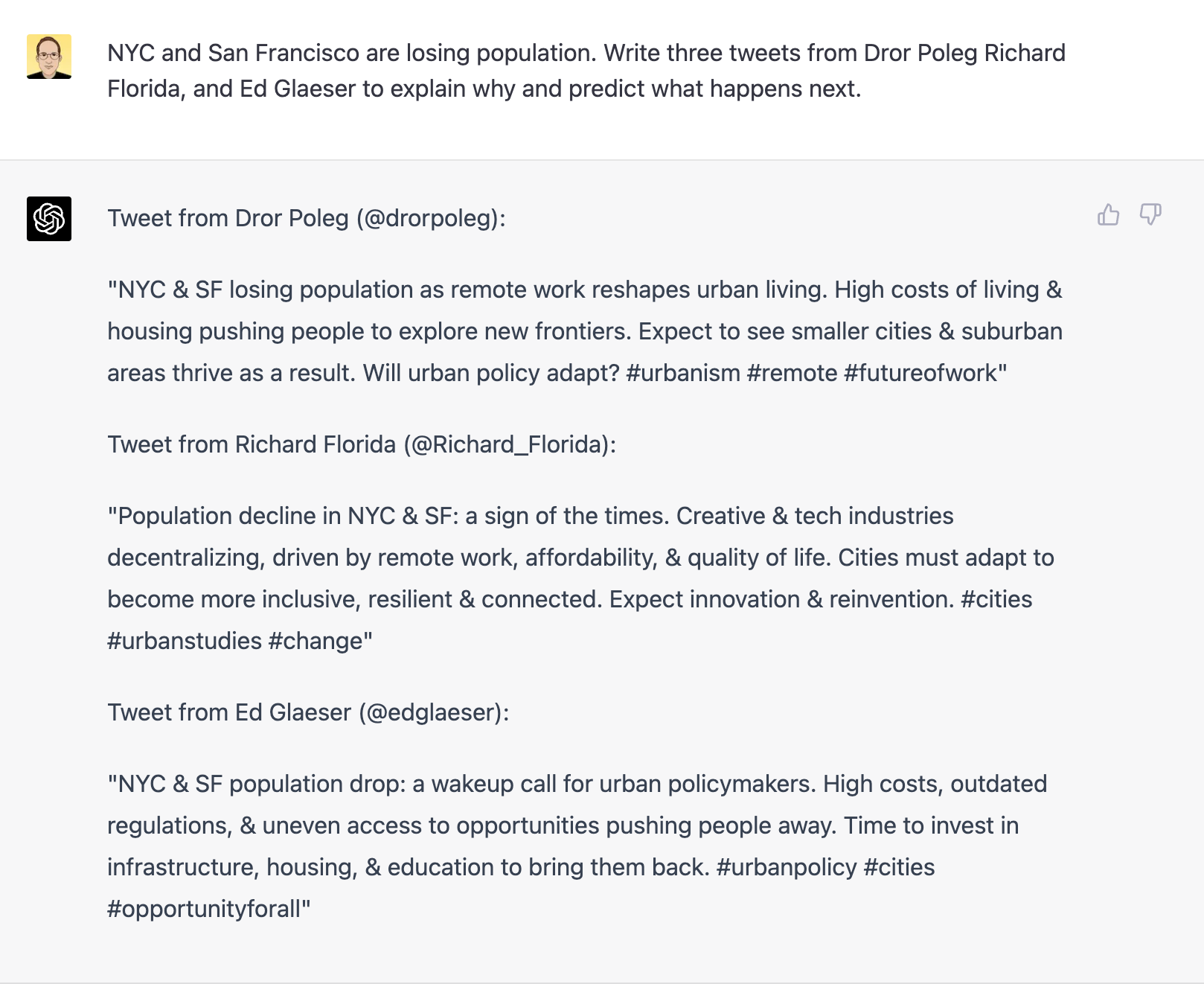Click the user prompt about NYC and San Francisco
1204x984 pixels.
(x=586, y=71)
